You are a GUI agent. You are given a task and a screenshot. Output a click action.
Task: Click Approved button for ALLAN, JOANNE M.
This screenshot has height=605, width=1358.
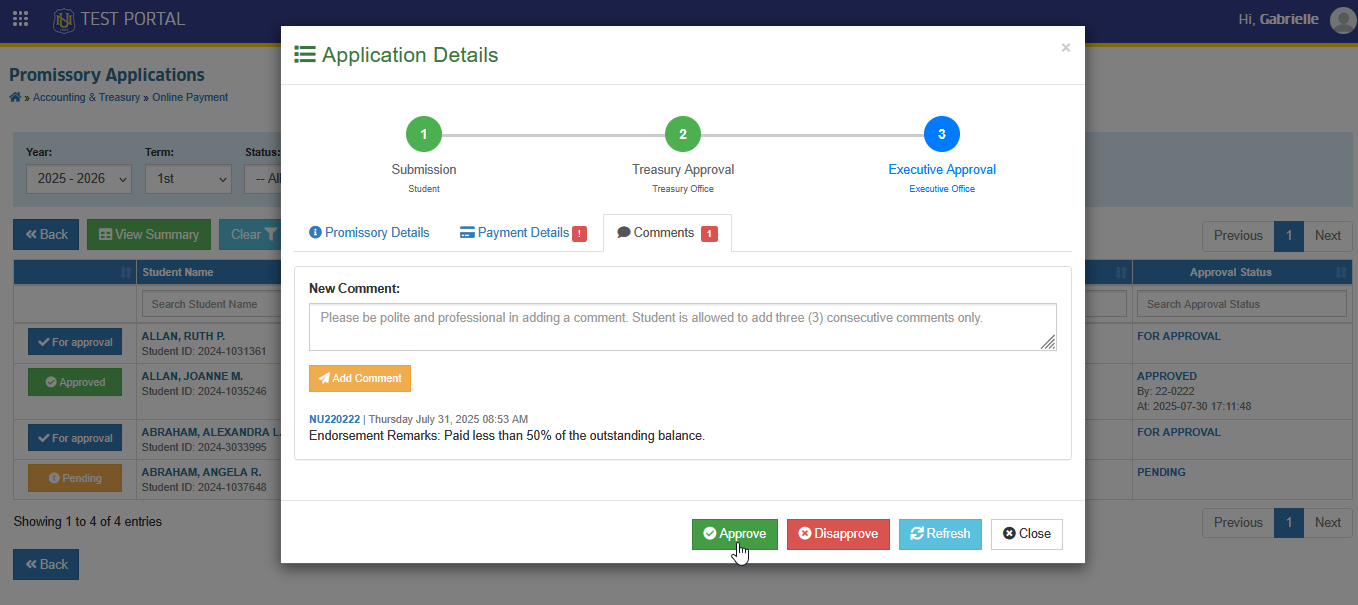point(75,382)
